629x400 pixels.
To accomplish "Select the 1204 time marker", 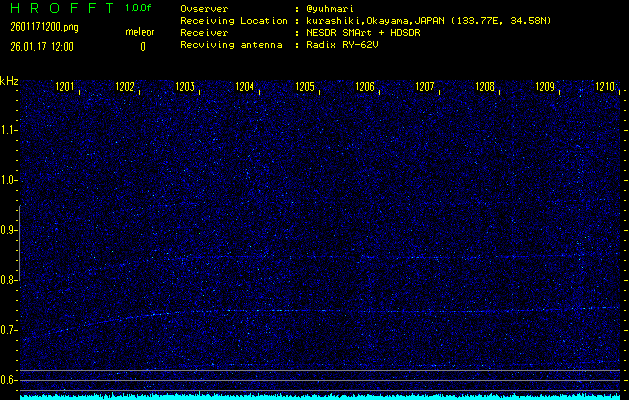I will pyautogui.click(x=245, y=88).
